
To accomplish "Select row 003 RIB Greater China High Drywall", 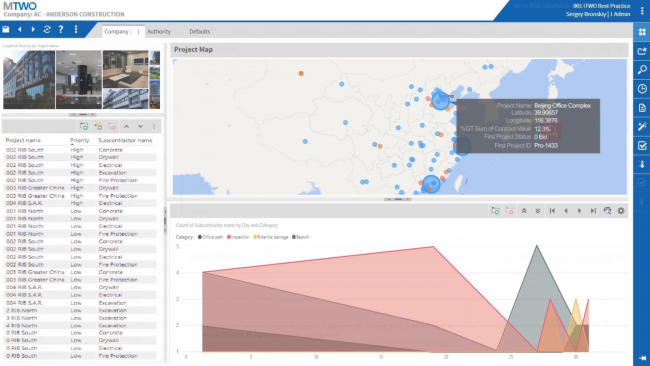I will [x=80, y=188].
